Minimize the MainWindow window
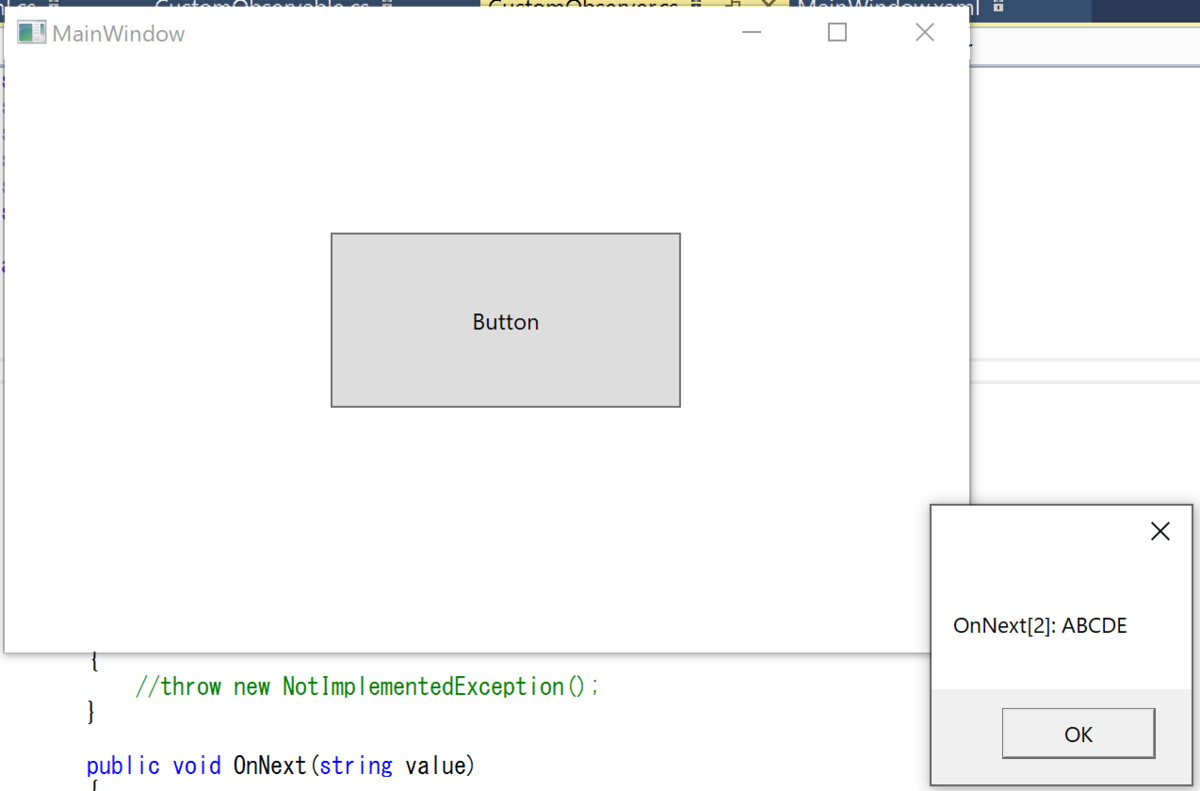Viewport: 1200px width, 791px height. pos(752,33)
